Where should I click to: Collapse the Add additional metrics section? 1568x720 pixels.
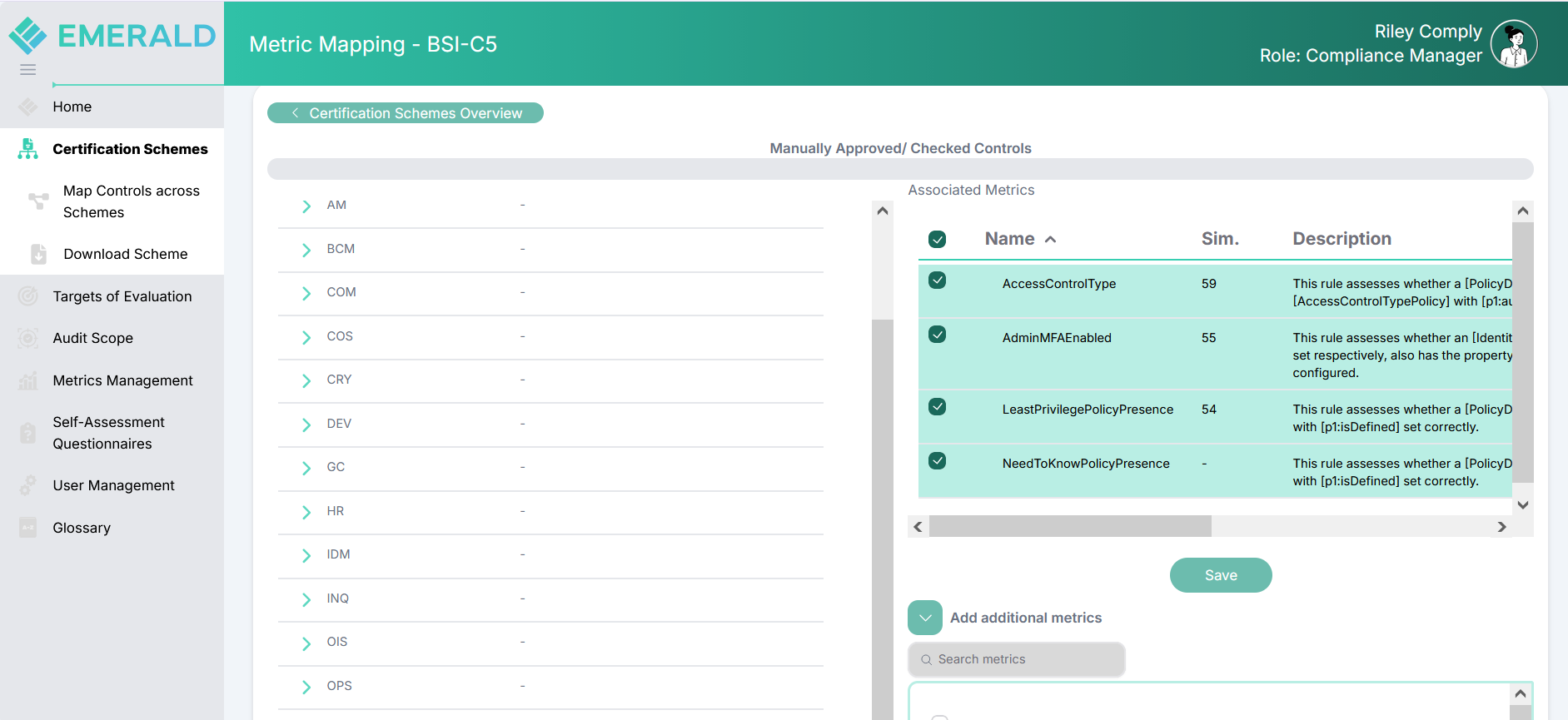tap(925, 618)
